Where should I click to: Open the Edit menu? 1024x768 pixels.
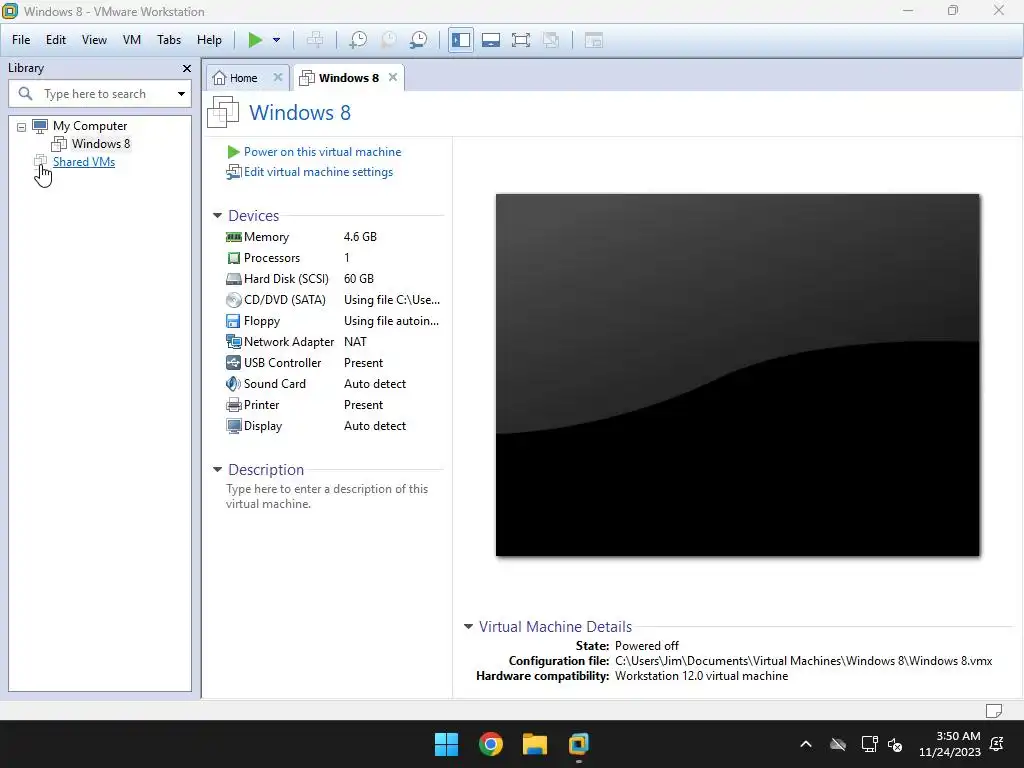point(56,40)
